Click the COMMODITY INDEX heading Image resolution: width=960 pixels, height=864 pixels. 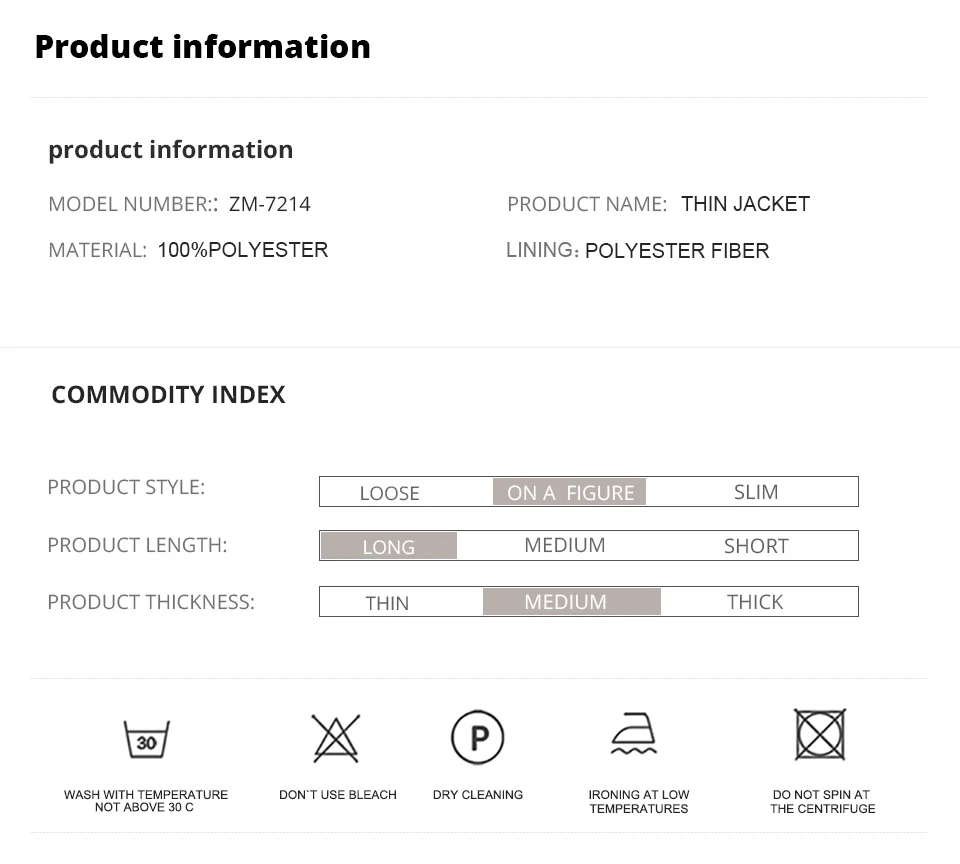tap(168, 395)
